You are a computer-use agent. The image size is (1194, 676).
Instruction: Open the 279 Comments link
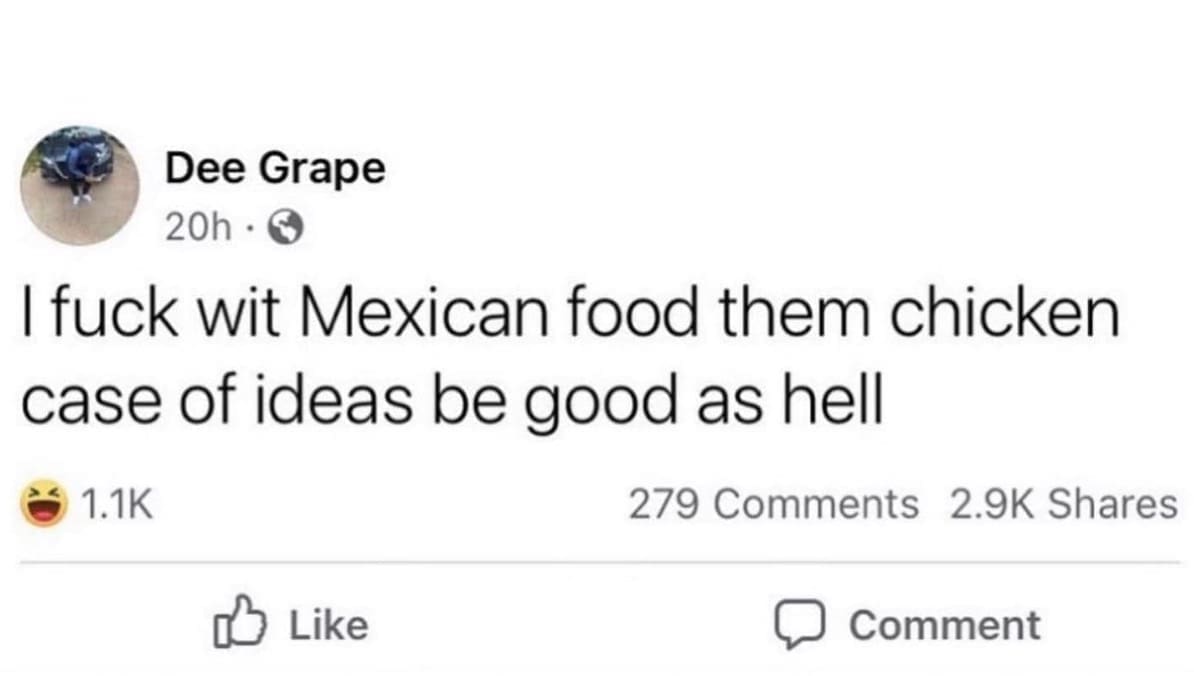tap(773, 505)
